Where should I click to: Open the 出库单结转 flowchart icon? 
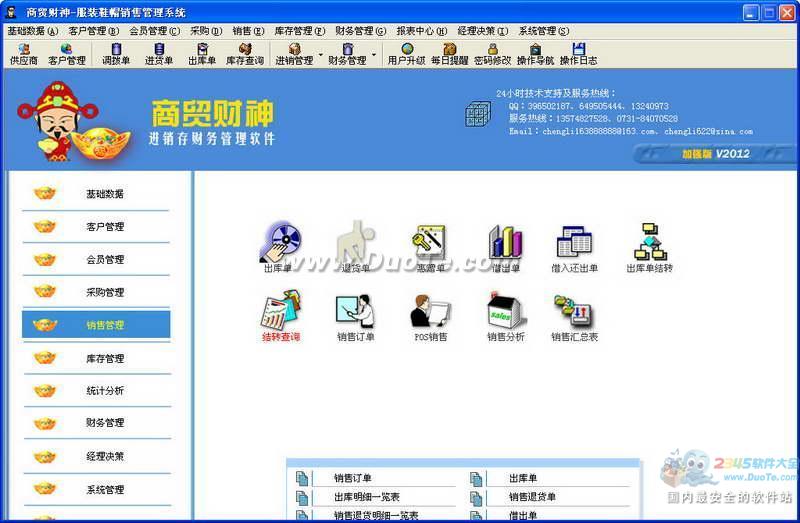click(649, 248)
